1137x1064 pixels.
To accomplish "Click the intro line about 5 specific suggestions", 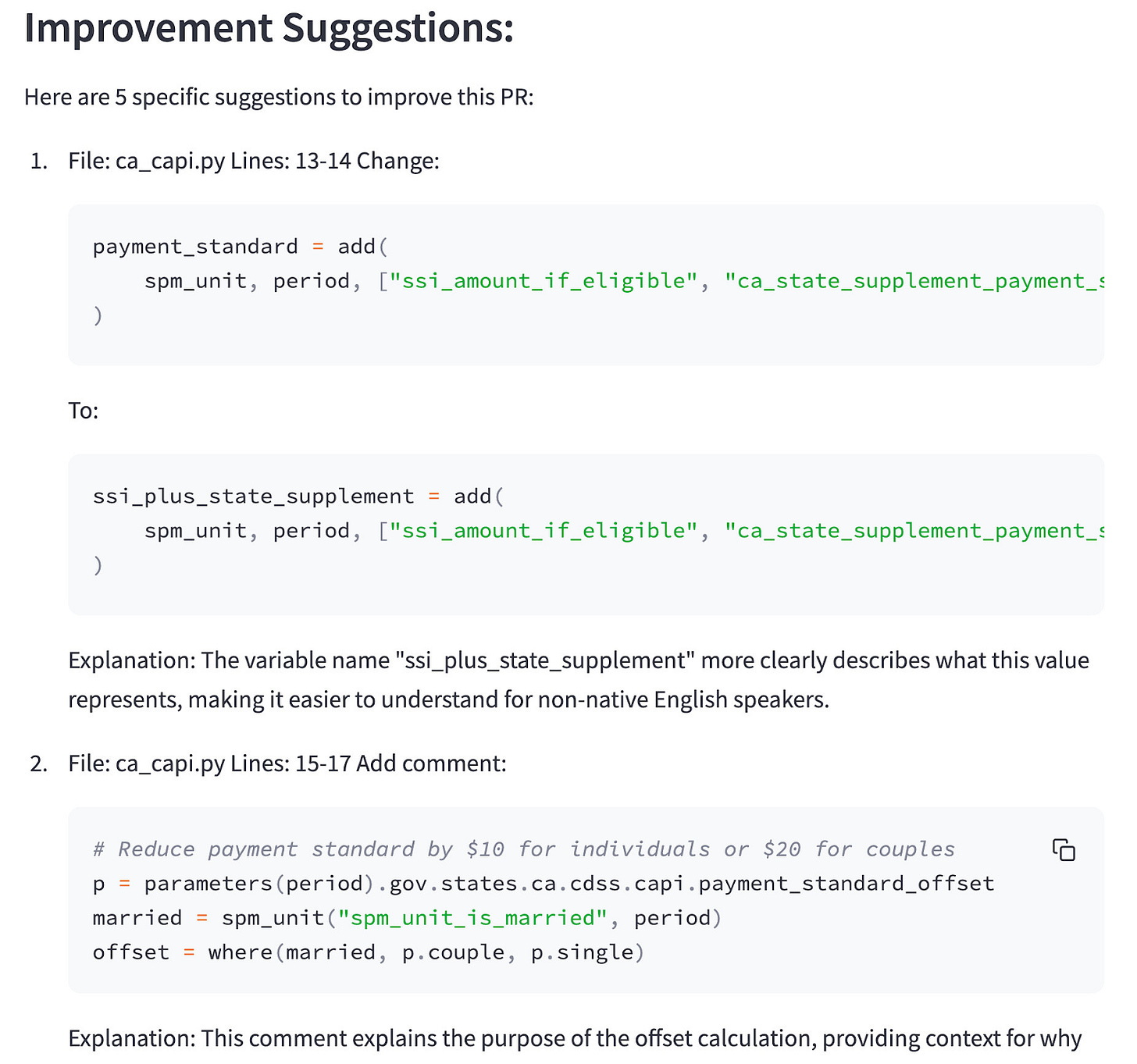I will pos(279,97).
